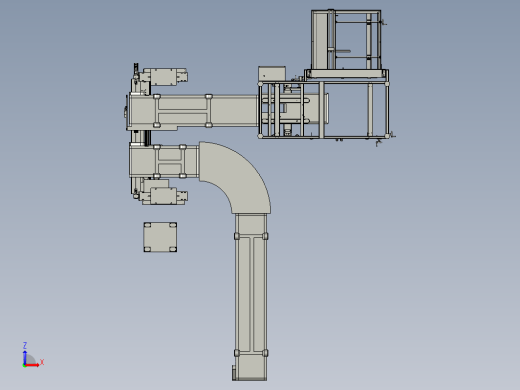Click the lower-left bracket on the vertical conveyor
This screenshot has width=520, height=390.
pos(237,353)
